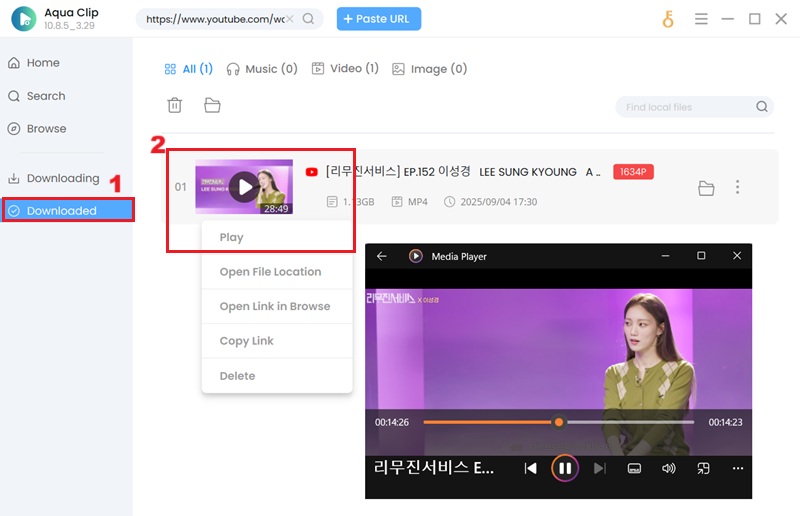Click the Paste URL button
The width and height of the screenshot is (800, 516).
[379, 19]
